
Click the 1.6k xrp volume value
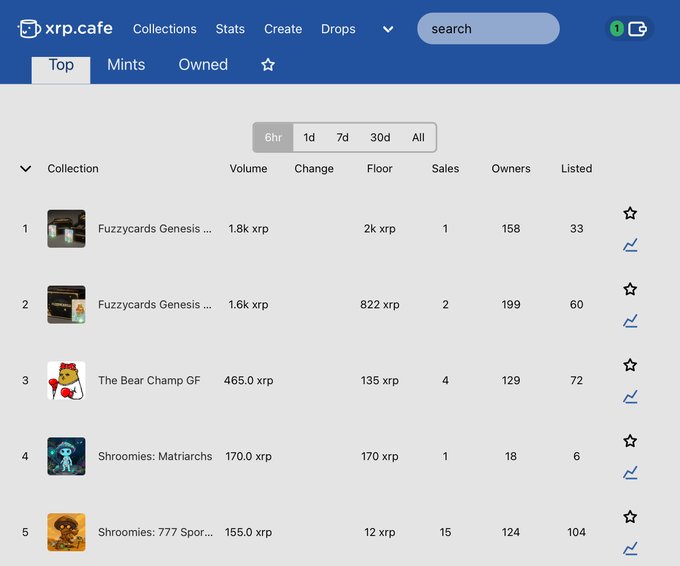(x=248, y=304)
